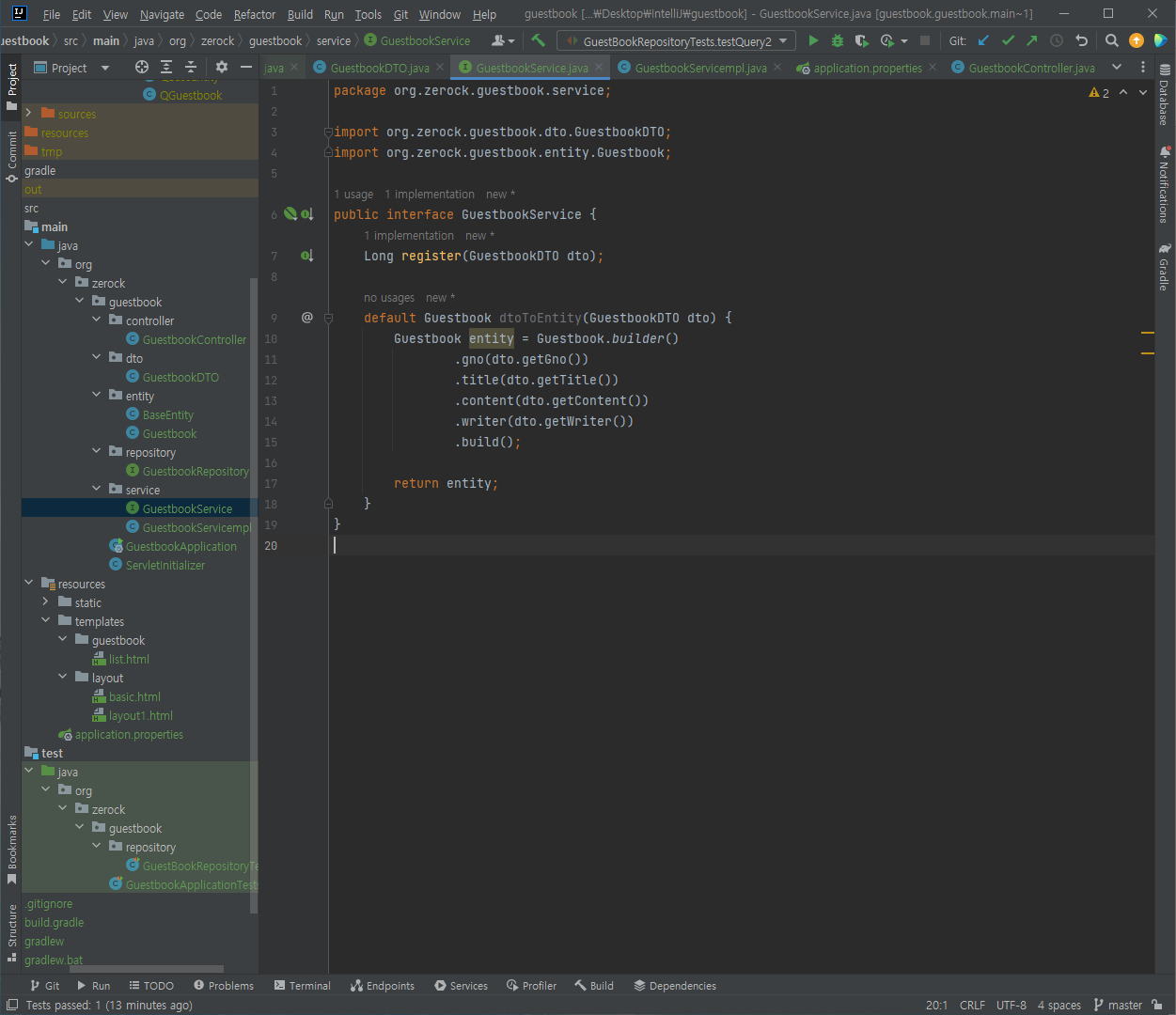This screenshot has width=1176, height=1015.
Task: Open the Terminal tool window
Action: 303,985
